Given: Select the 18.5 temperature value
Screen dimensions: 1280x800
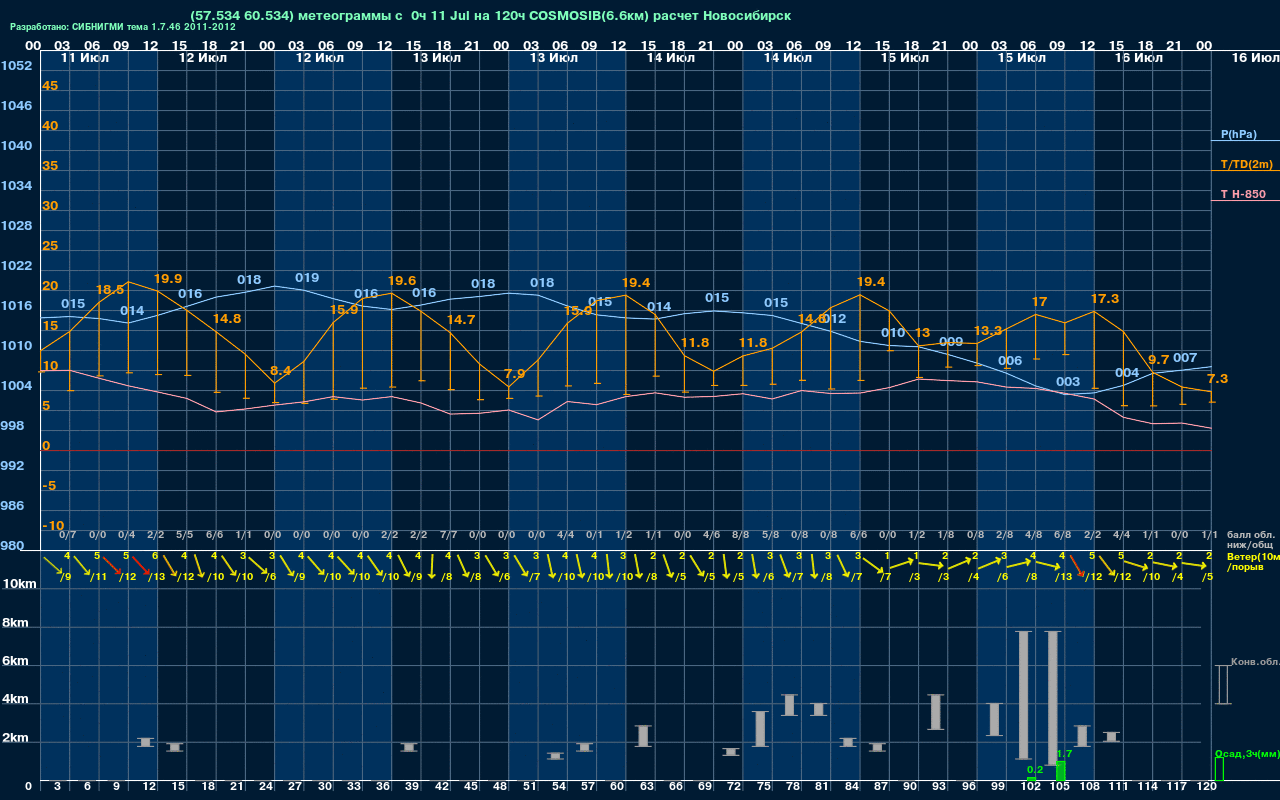Looking at the screenshot, I should coord(110,290).
